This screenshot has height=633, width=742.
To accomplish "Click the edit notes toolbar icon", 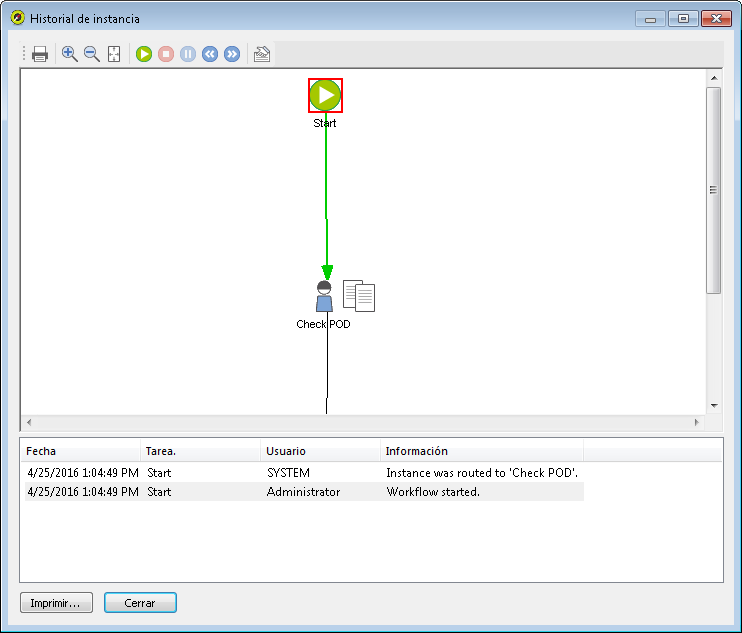I will tap(262, 54).
